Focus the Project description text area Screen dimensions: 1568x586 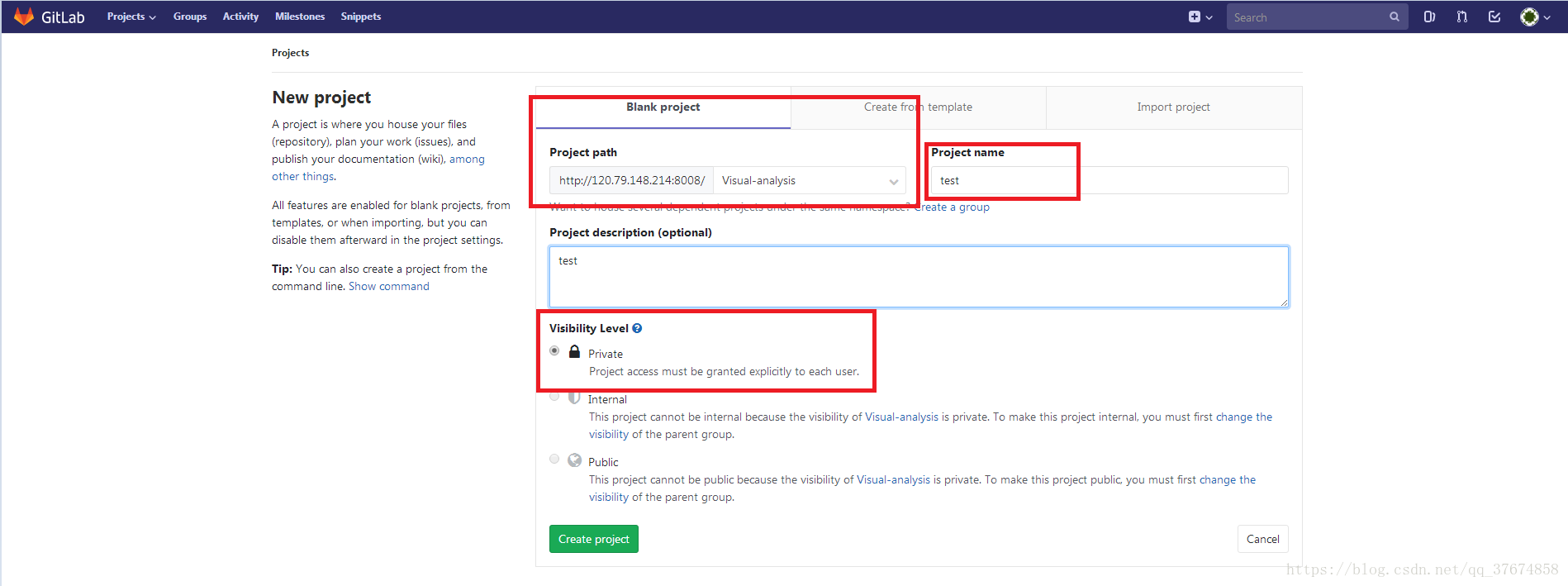919,277
